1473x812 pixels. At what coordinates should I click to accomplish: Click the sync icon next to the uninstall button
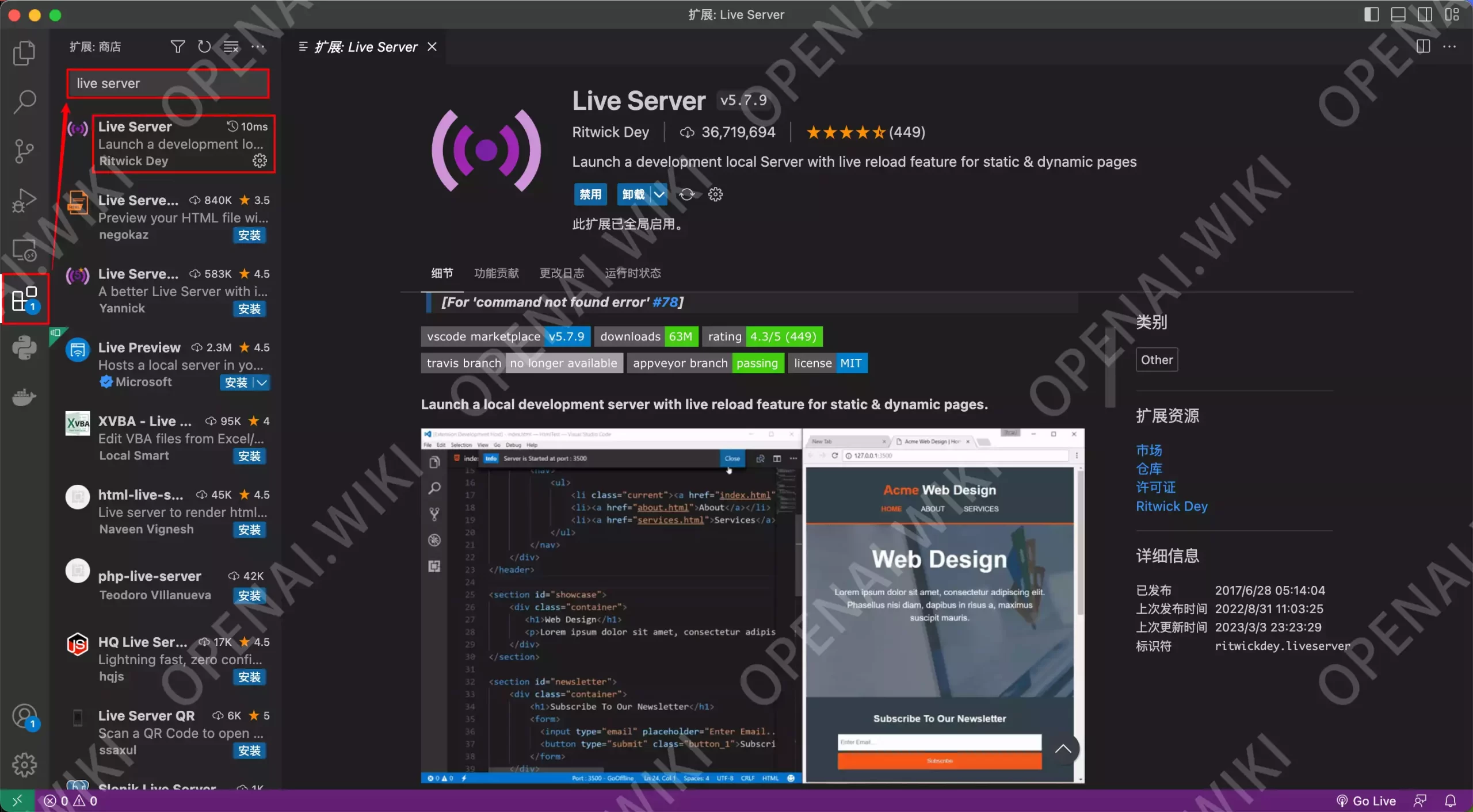(x=686, y=194)
